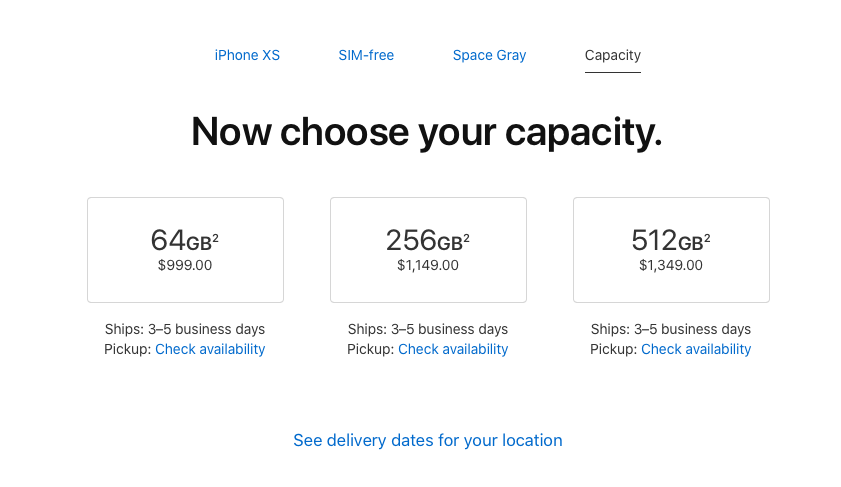Choose the 512GB capacity option
Image resolution: width=841 pixels, height=487 pixels.
(x=671, y=249)
